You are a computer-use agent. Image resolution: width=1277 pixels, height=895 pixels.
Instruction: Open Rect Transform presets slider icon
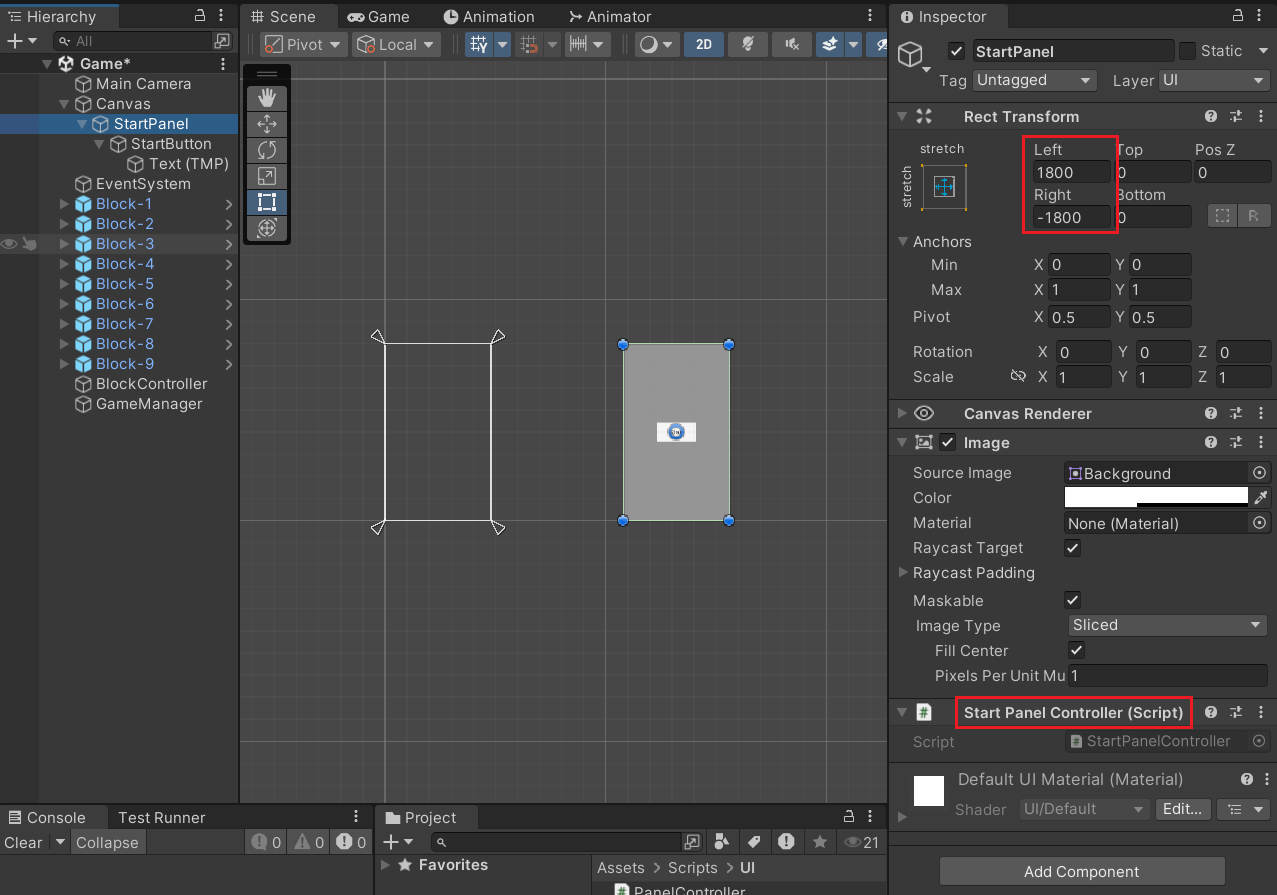tap(1236, 117)
